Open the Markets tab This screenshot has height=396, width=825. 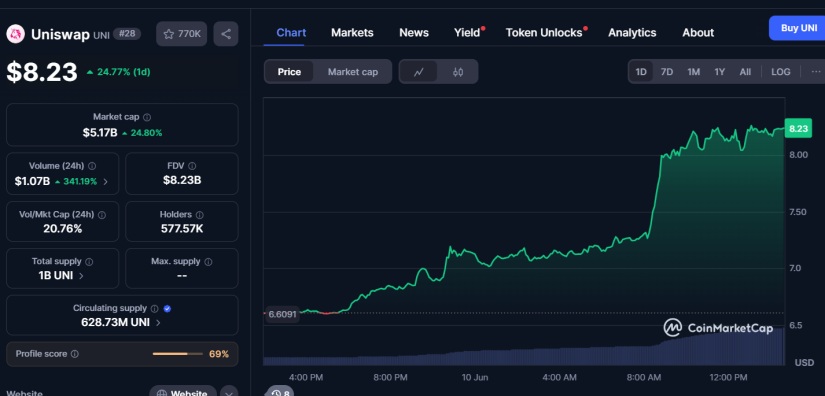pos(352,33)
